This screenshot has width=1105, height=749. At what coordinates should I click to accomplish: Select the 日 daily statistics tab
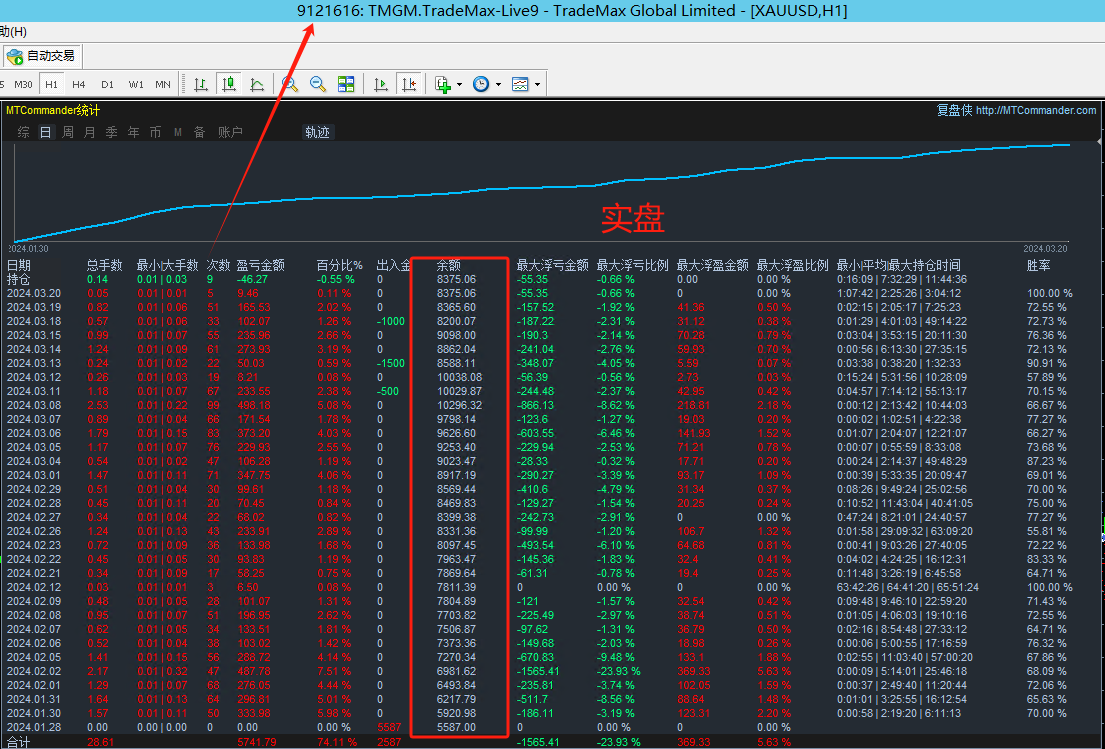pyautogui.click(x=45, y=132)
